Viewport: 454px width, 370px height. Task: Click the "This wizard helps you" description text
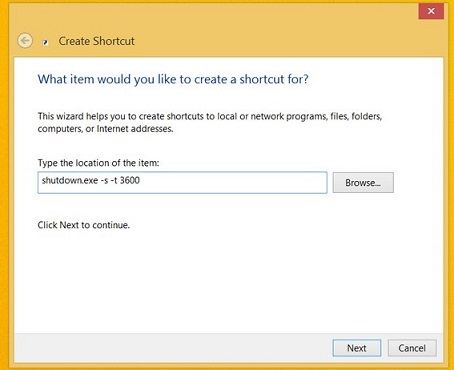[x=210, y=122]
